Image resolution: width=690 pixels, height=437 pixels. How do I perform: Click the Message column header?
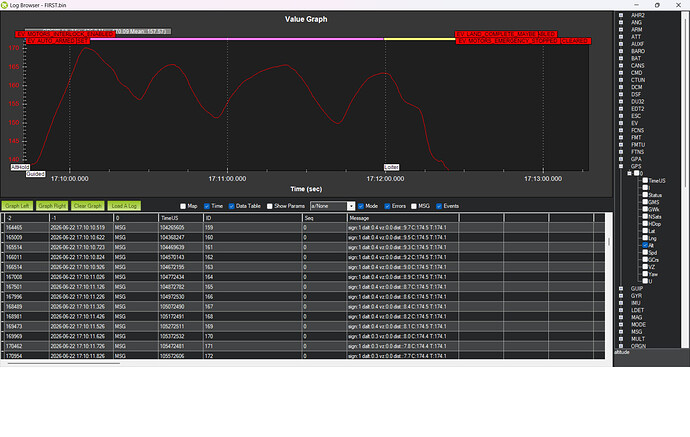(403, 218)
